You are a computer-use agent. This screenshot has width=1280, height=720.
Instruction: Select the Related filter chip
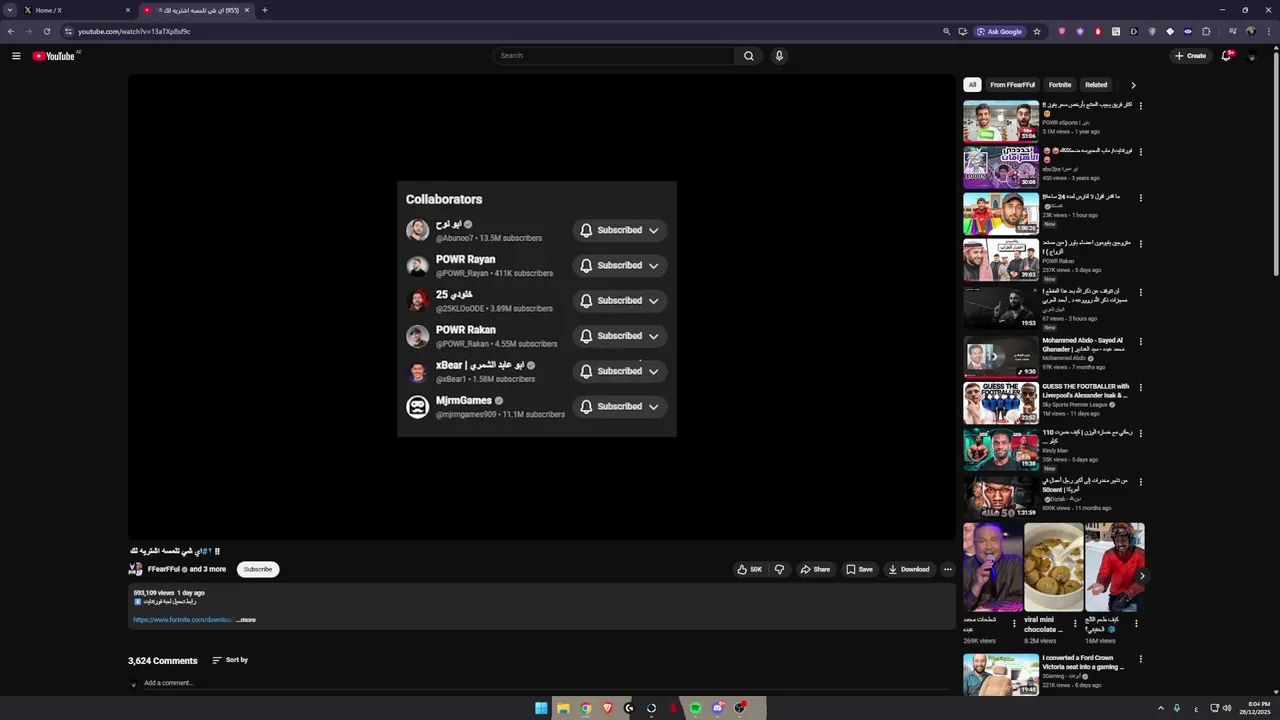click(1096, 85)
